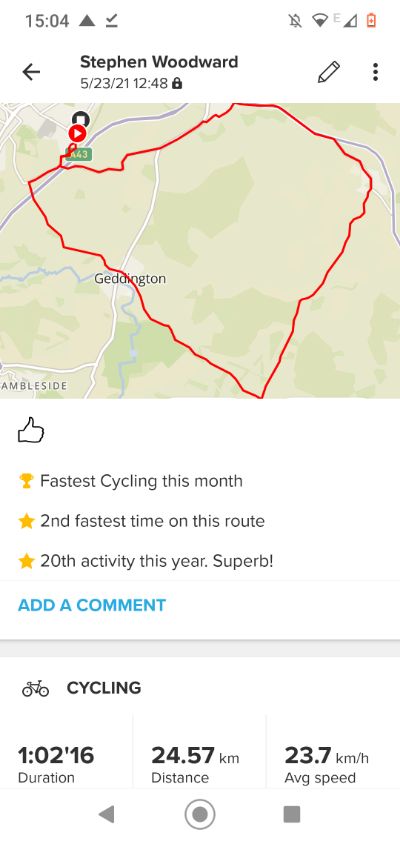
Task: Open the pencil edit icon
Action: point(328,72)
